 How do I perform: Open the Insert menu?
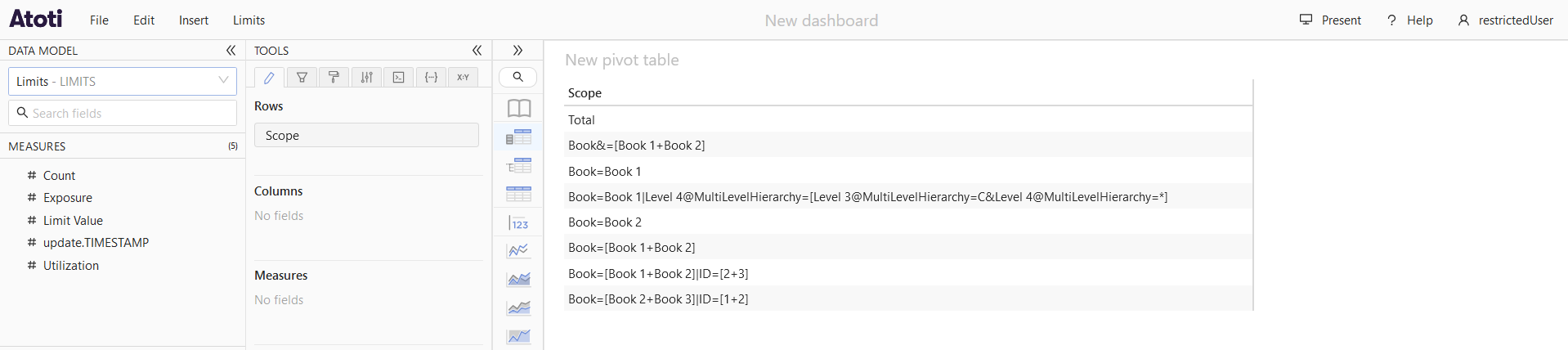click(194, 20)
